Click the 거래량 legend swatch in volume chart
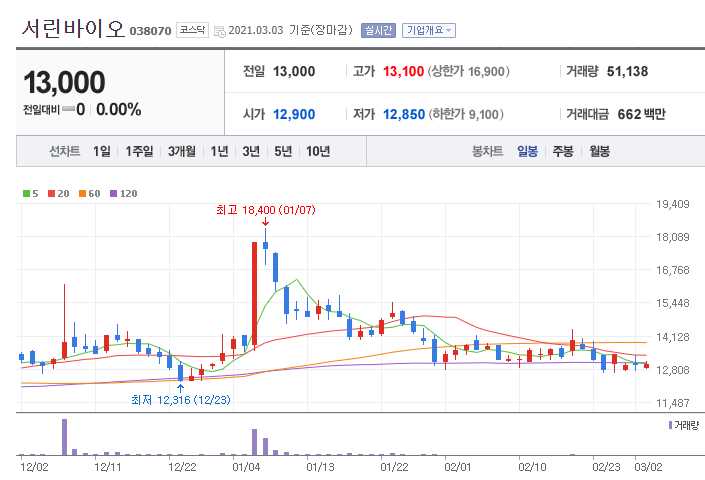The height and width of the screenshot is (480, 705). tap(670, 425)
